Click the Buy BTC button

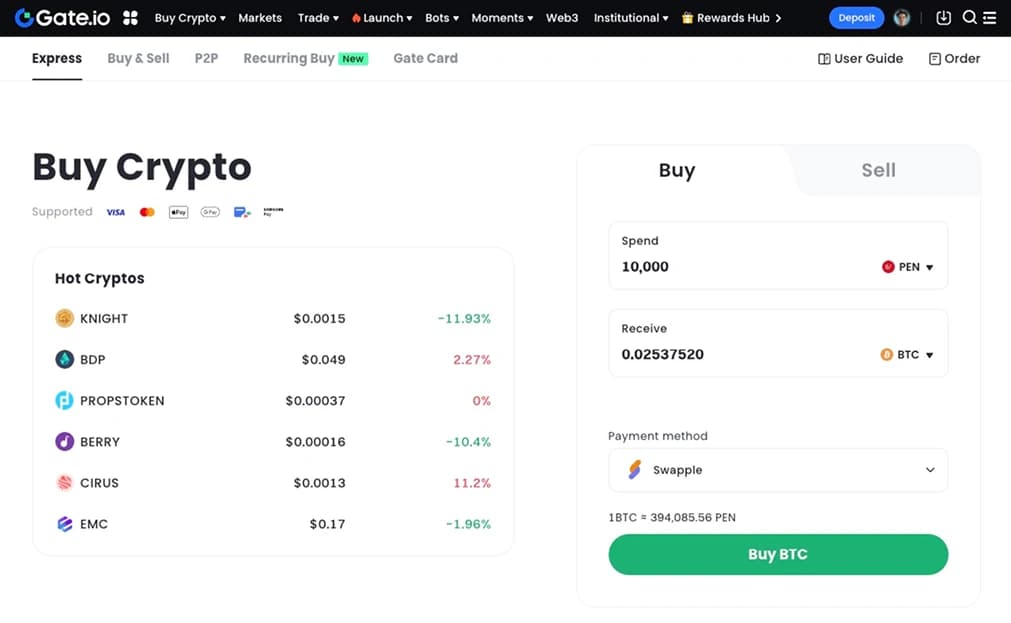778,554
